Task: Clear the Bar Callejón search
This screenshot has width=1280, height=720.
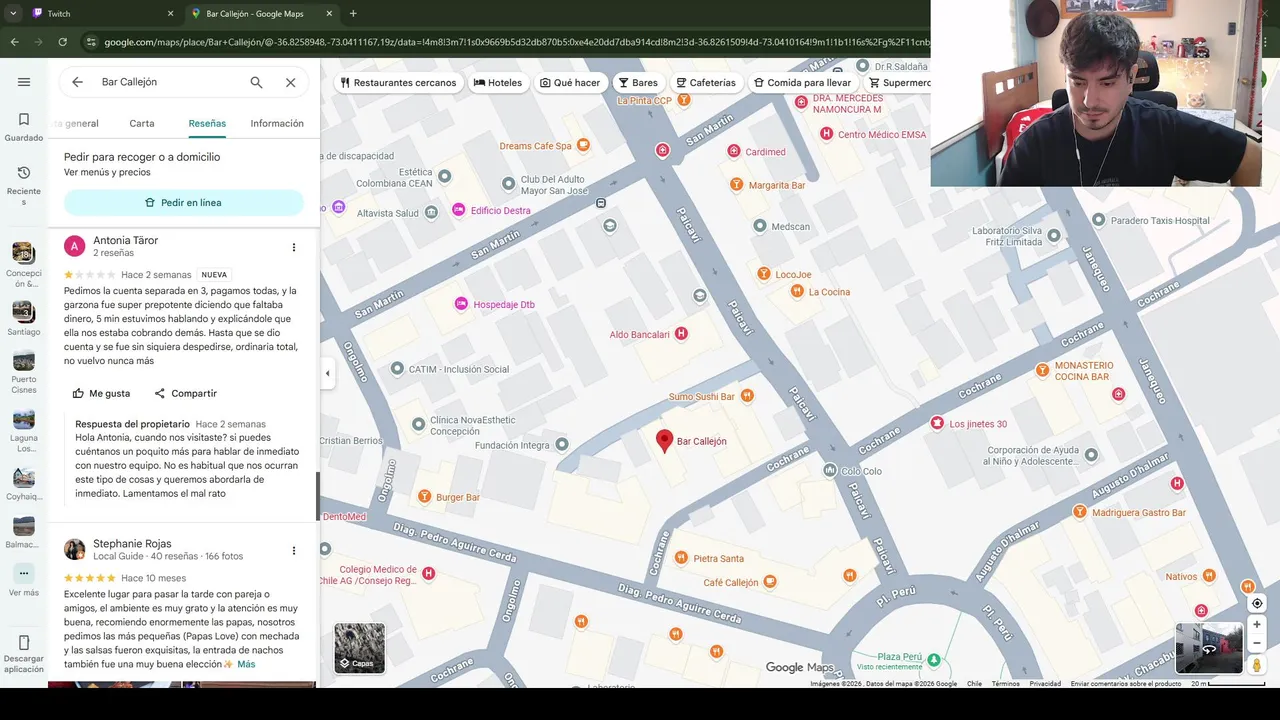Action: [290, 82]
